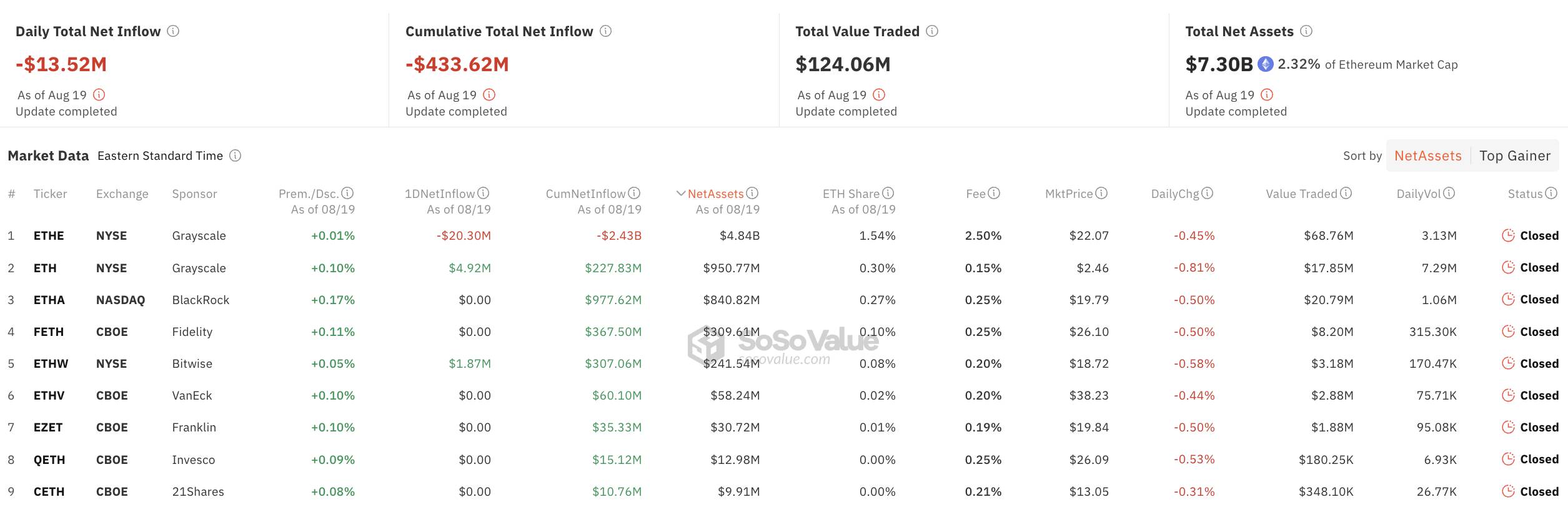
Task: Sort by the ETH Share column header
Action: point(851,194)
